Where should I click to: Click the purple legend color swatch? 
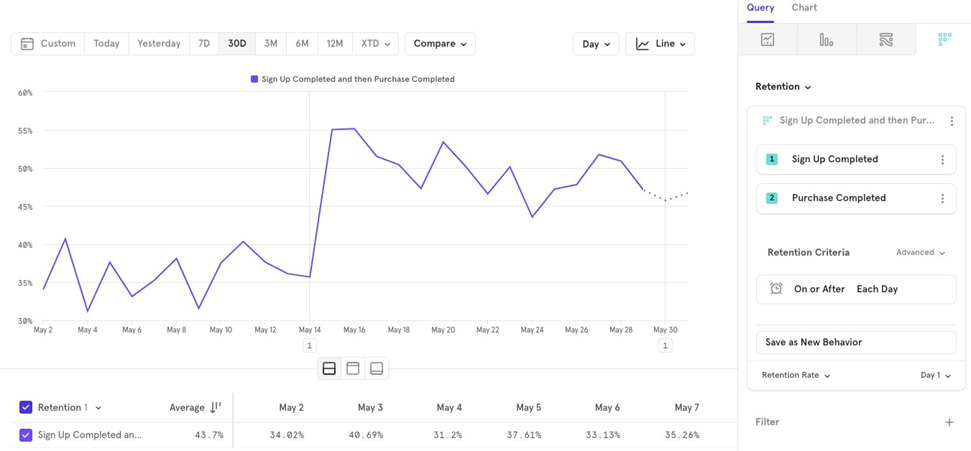coord(255,79)
